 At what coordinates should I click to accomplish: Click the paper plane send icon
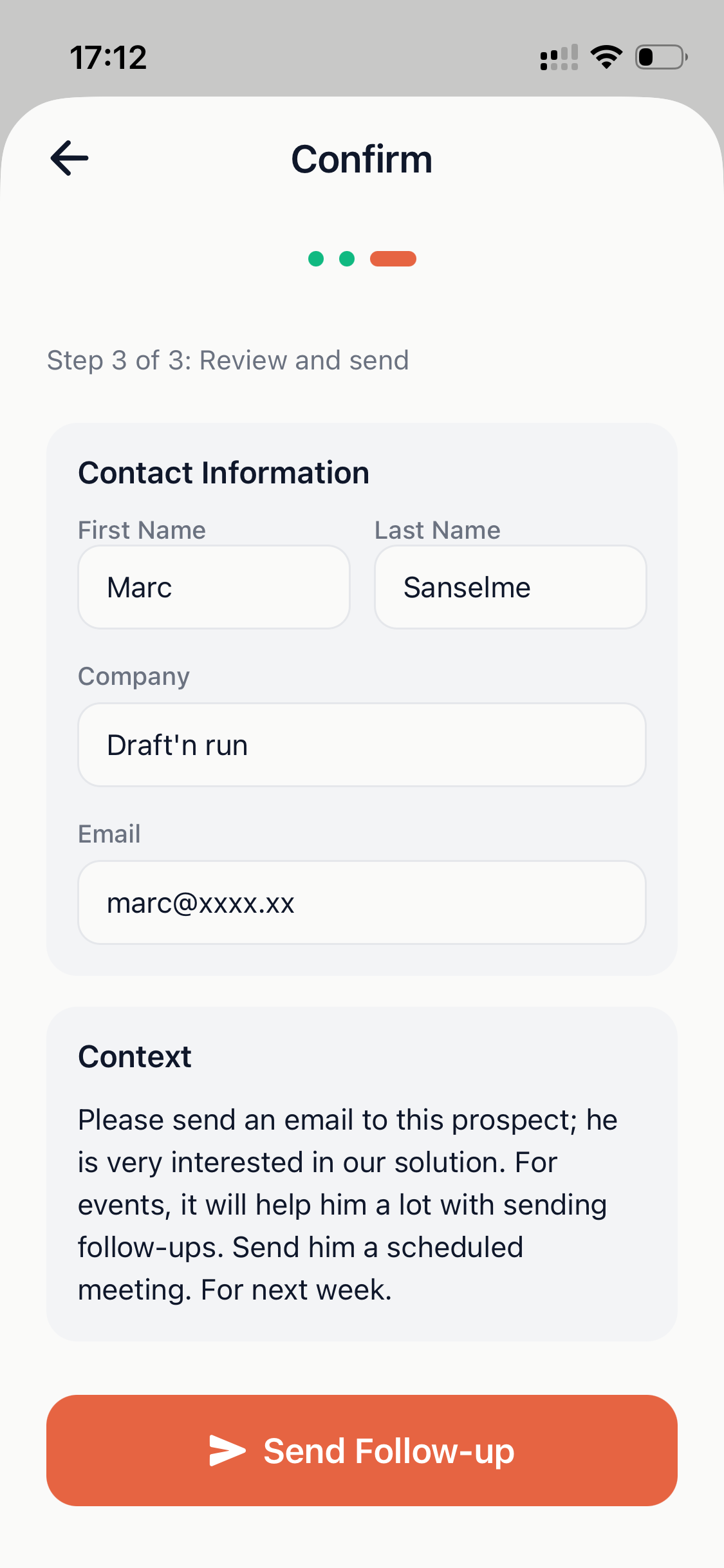[227, 1451]
